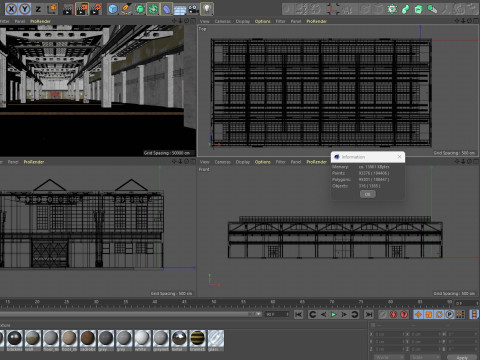Open Cameras menu in Top viewport
Image resolution: width=480 pixels, height=360 pixels.
point(222,21)
